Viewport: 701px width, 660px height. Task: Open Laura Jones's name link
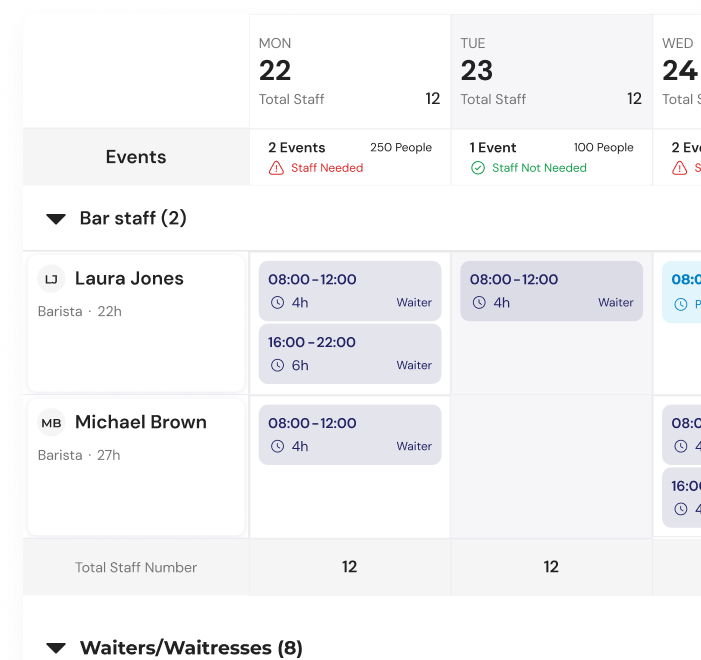129,279
